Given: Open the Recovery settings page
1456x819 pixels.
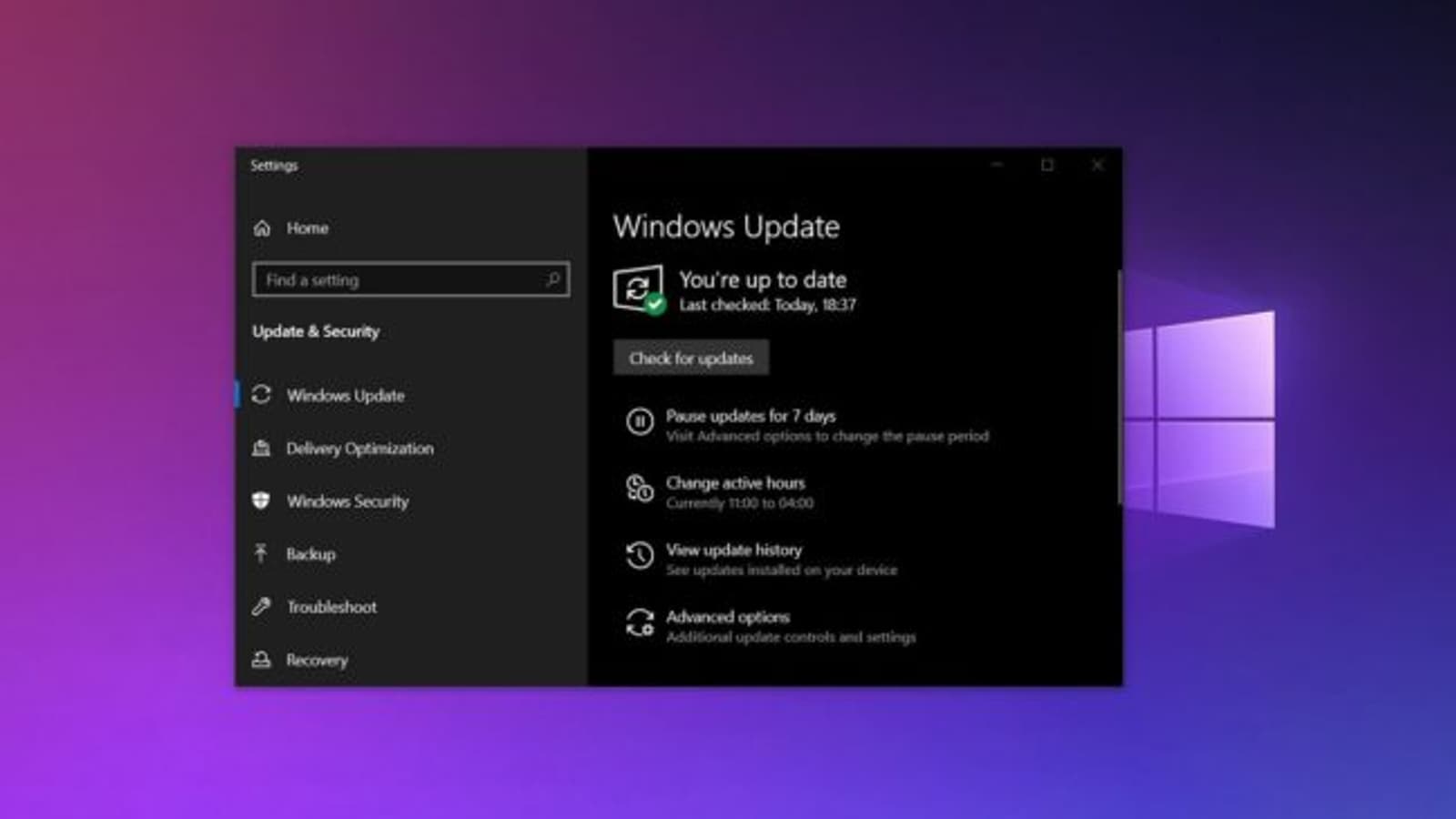Looking at the screenshot, I should point(317,660).
